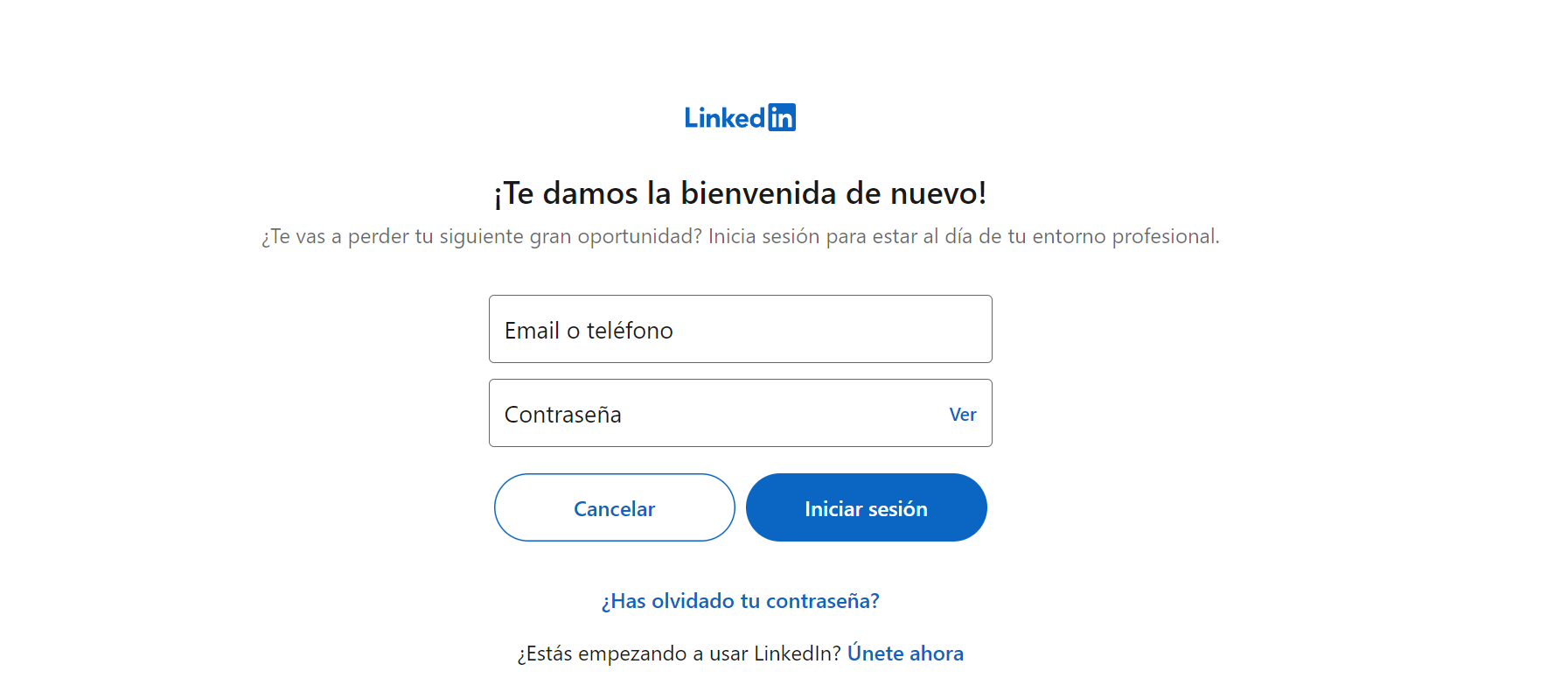Toggle password visibility with the Ver button
Image resolution: width=1568 pixels, height=692 pixels.
point(963,414)
